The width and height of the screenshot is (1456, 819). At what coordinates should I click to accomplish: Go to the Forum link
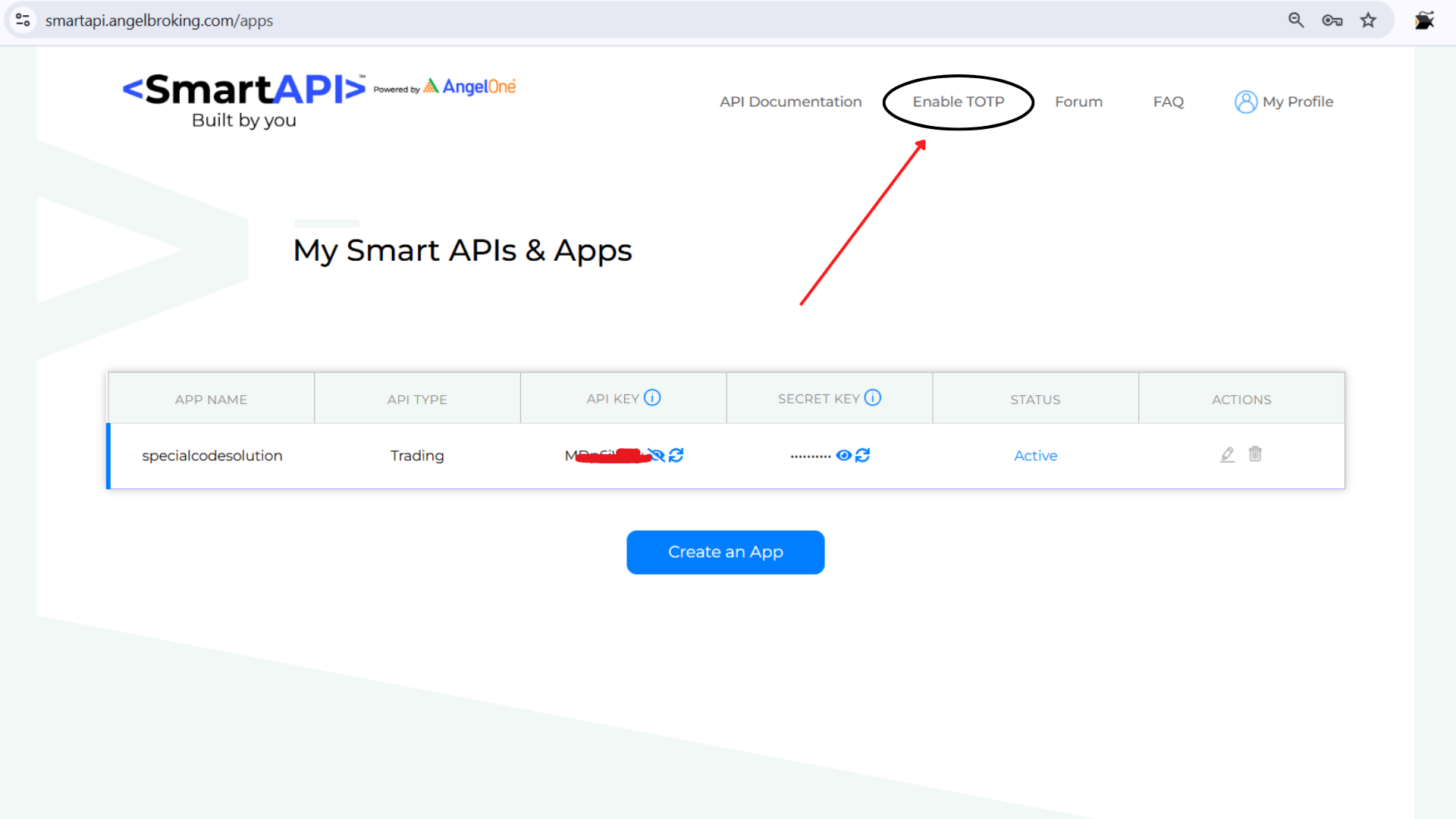pos(1078,102)
